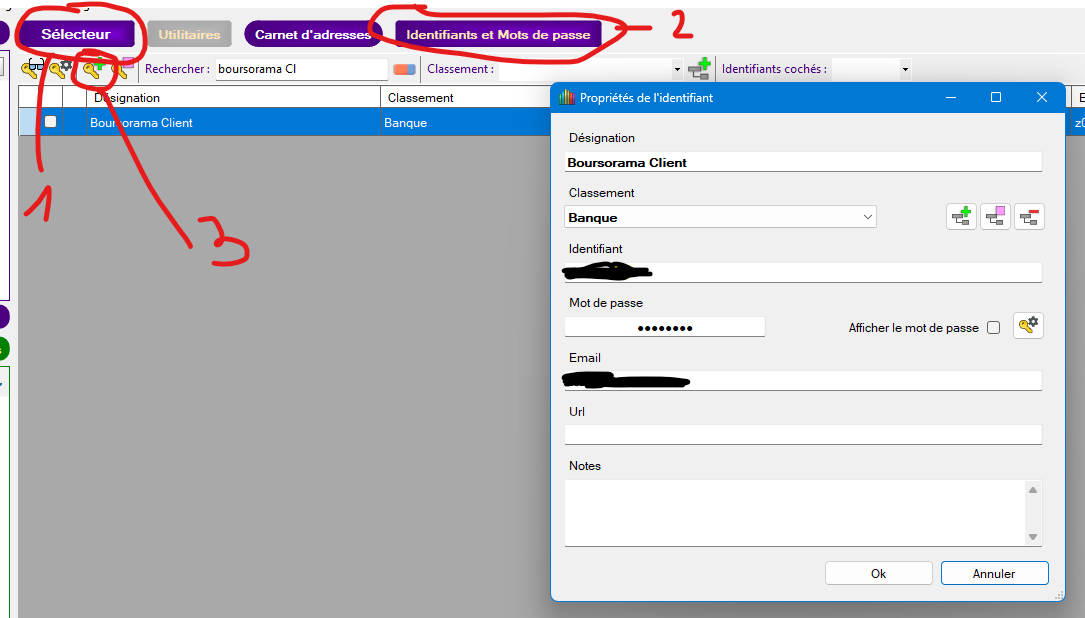Click the add classification icon in toolbar
This screenshot has height=618, width=1085.
point(700,69)
